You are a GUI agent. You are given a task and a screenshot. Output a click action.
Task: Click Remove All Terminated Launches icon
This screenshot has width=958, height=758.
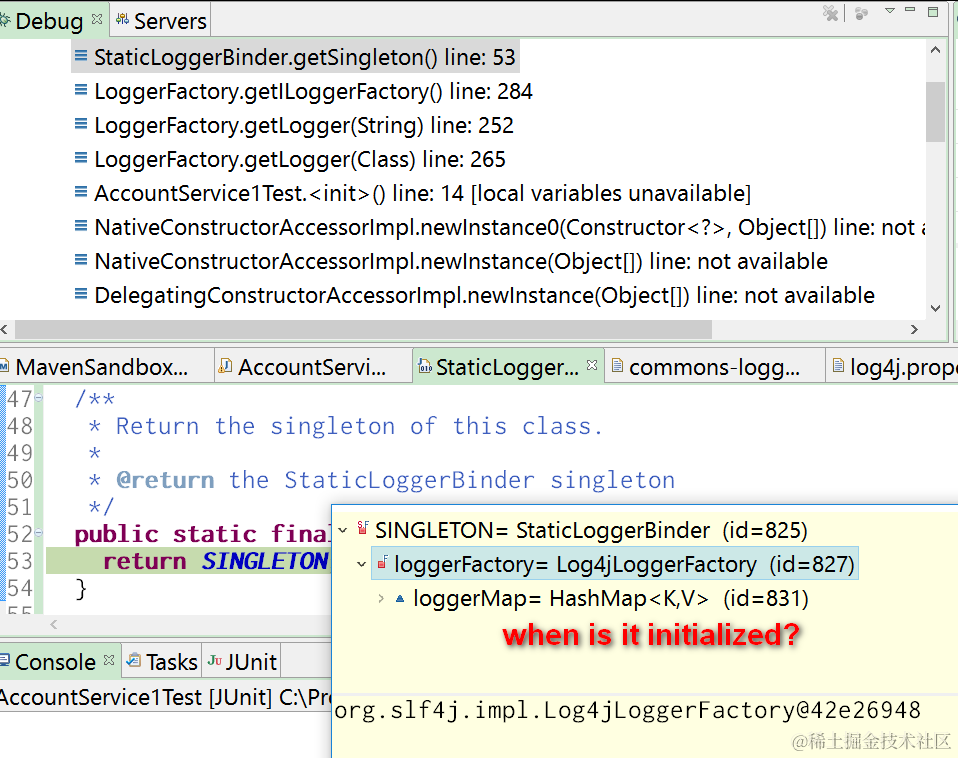(830, 13)
